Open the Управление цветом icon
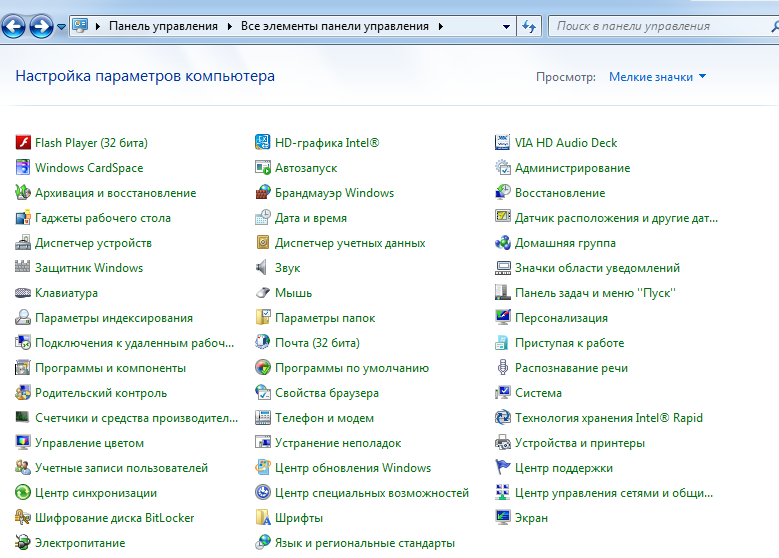Screen dimensions: 779x558 23,443
